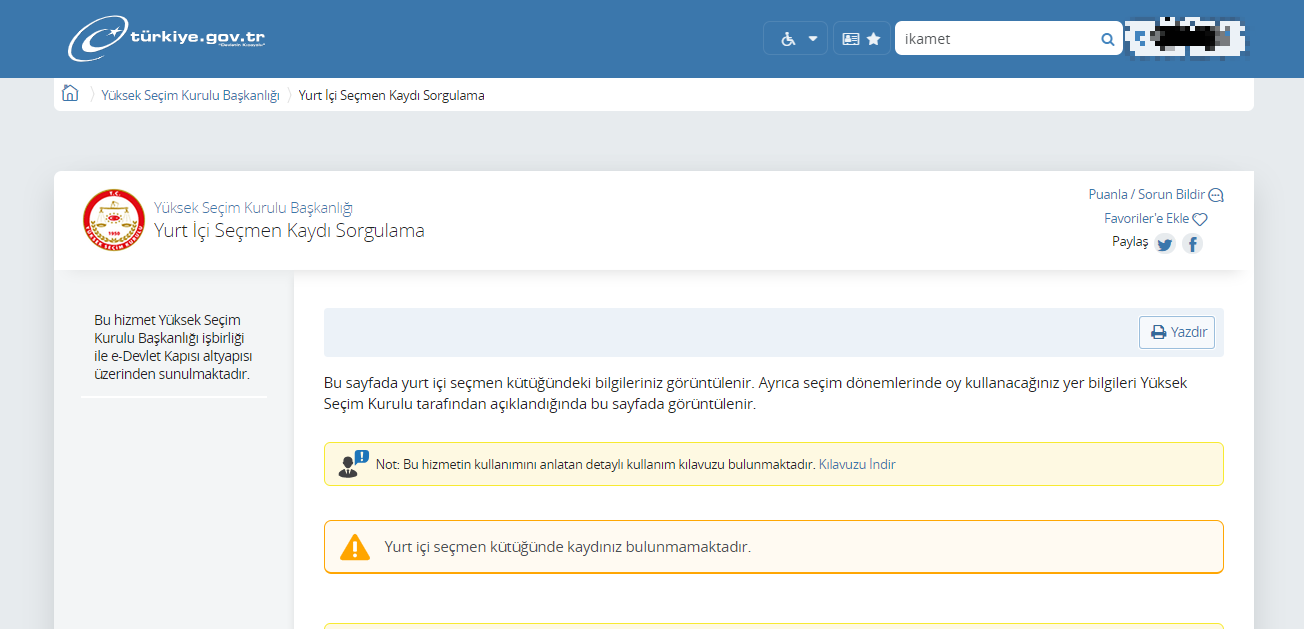This screenshot has width=1304, height=629.
Task: Click the Yüksek Seçim Kurulu seal logo
Action: (x=114, y=219)
